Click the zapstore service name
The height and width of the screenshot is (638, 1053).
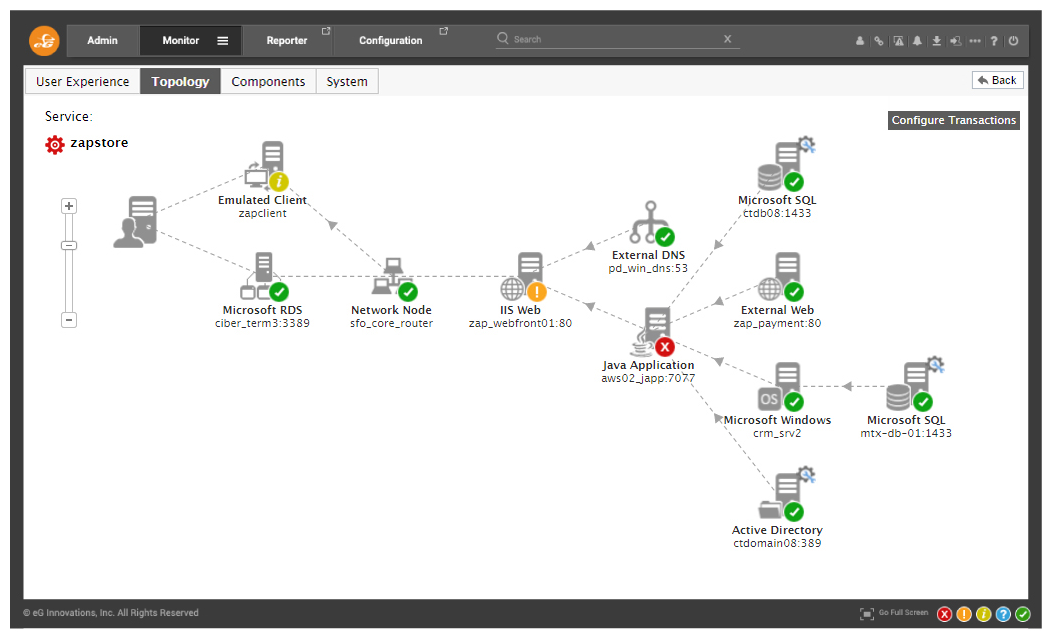pos(99,143)
